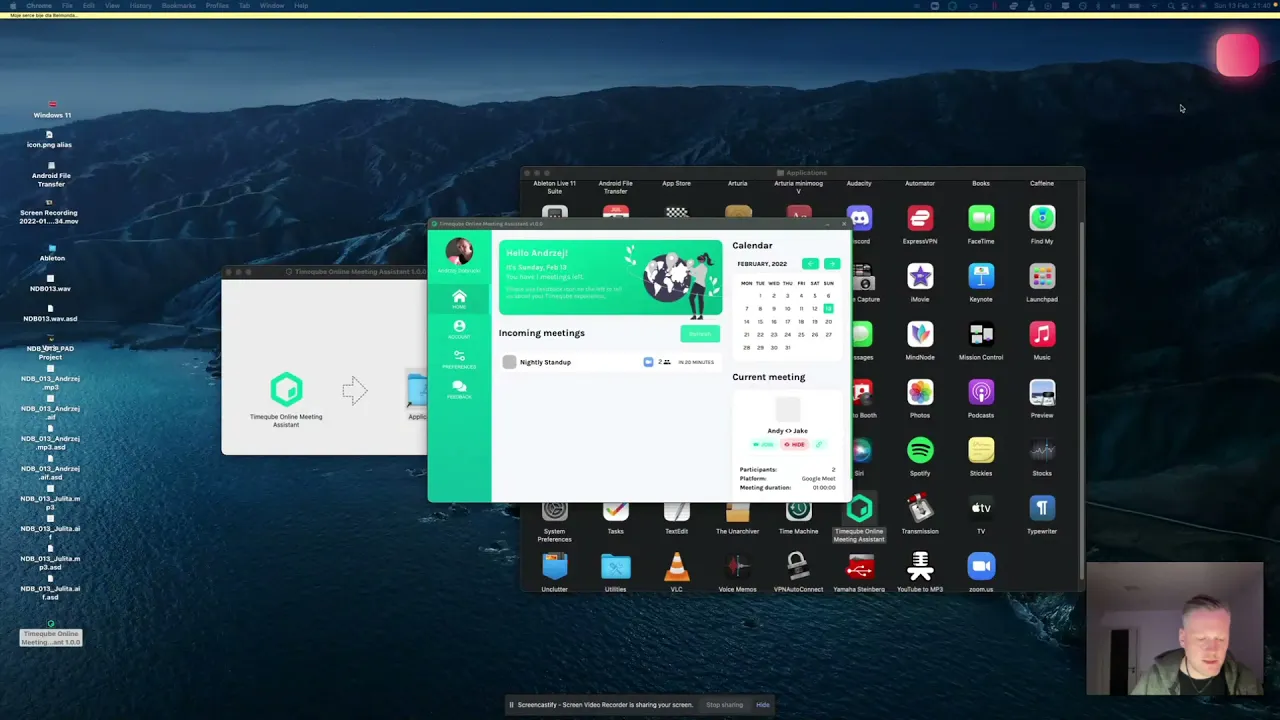Select day 27 in the Timeqube calendar
Viewport: 1280px width, 720px height.
click(x=828, y=334)
